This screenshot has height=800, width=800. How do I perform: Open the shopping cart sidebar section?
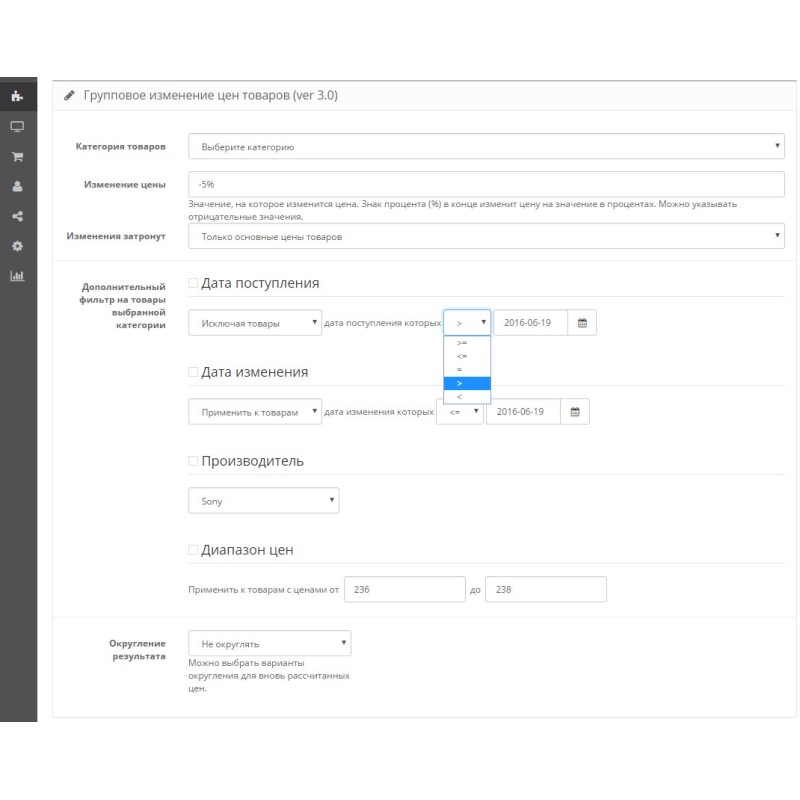click(17, 157)
